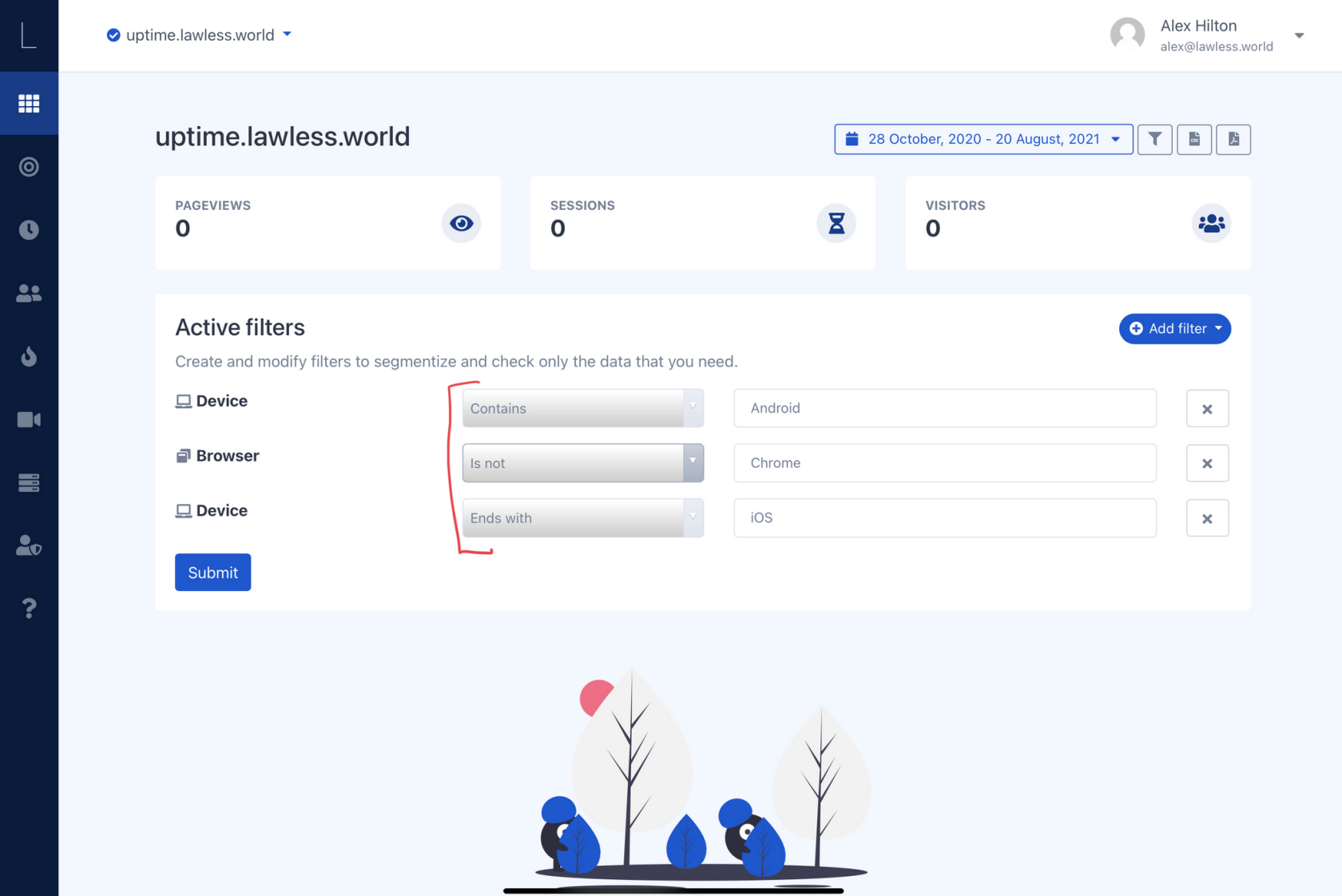Open the 'Is not' condition dropdown
The height and width of the screenshot is (896, 1342).
[x=582, y=463]
